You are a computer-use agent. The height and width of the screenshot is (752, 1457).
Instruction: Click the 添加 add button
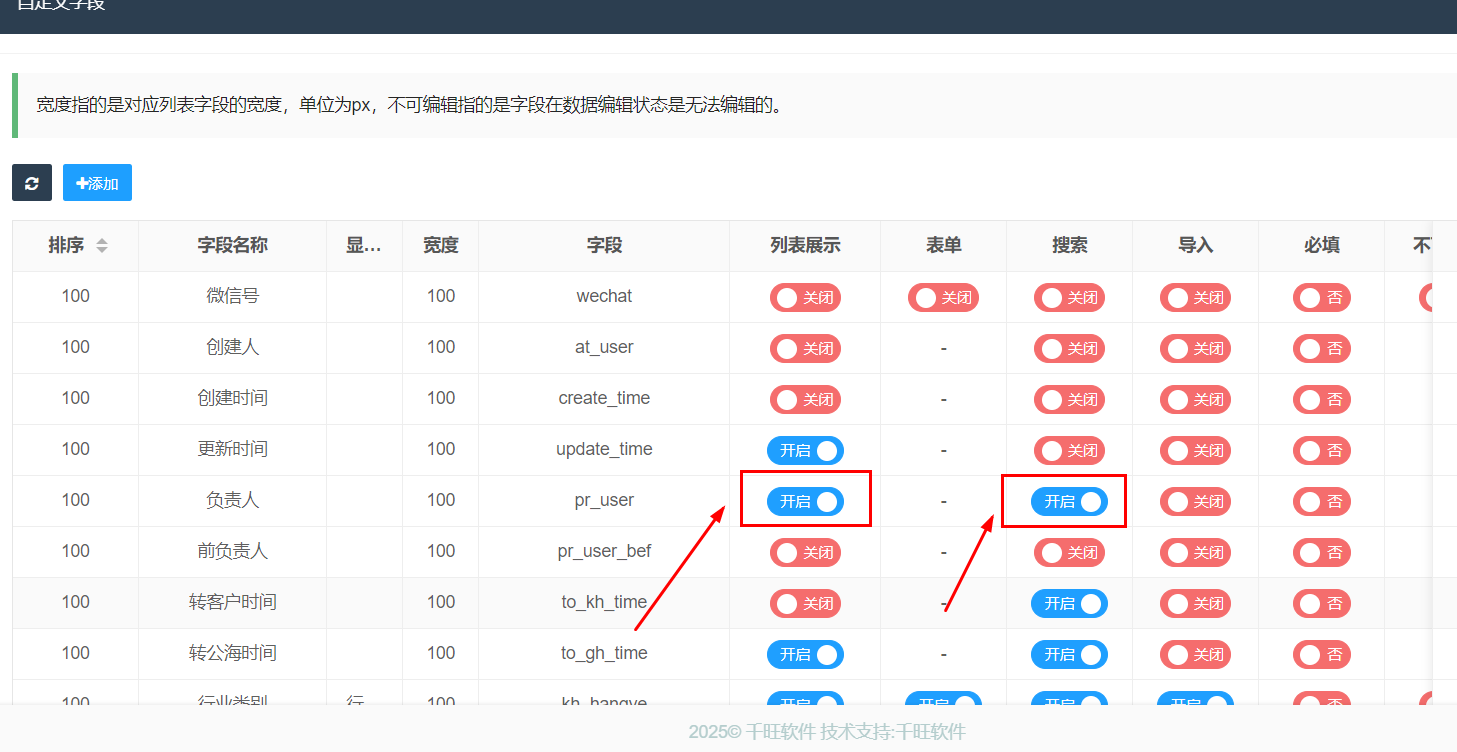97,183
